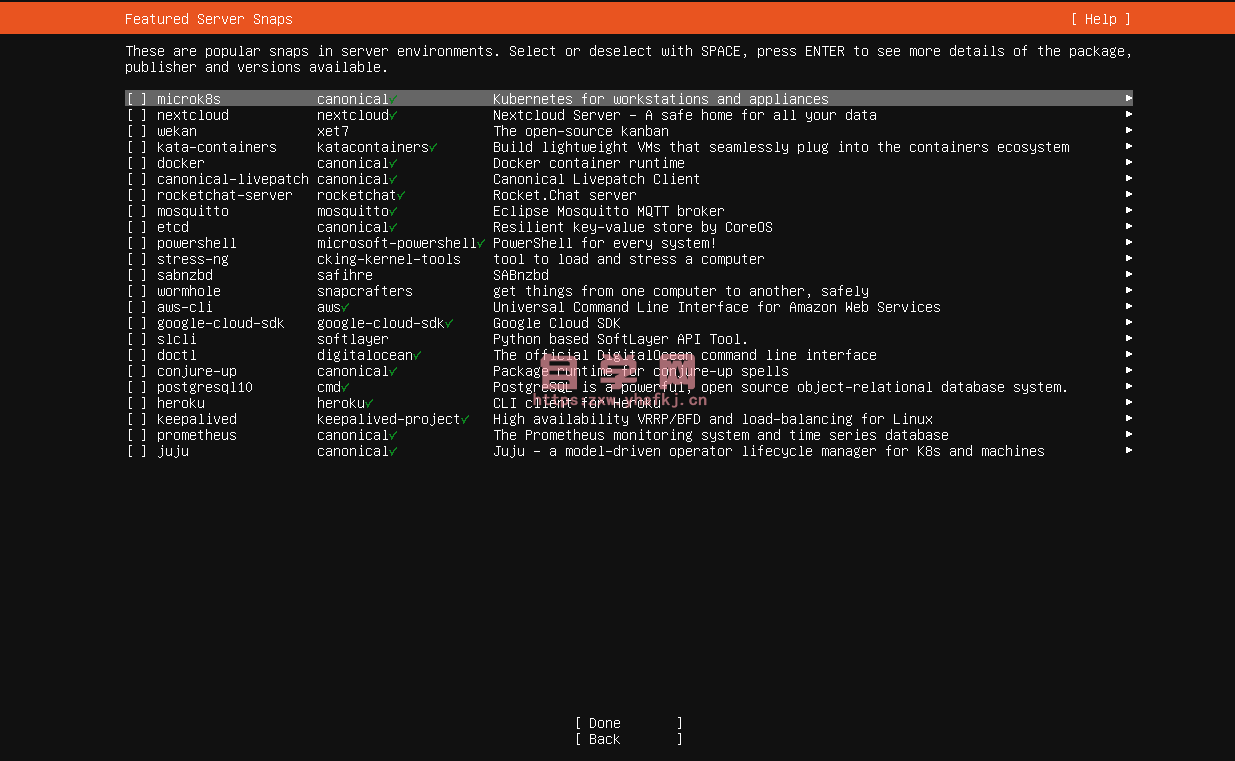Open google-cloud-sdk row details arrow
Screen dimensions: 1235x761
[1128, 323]
